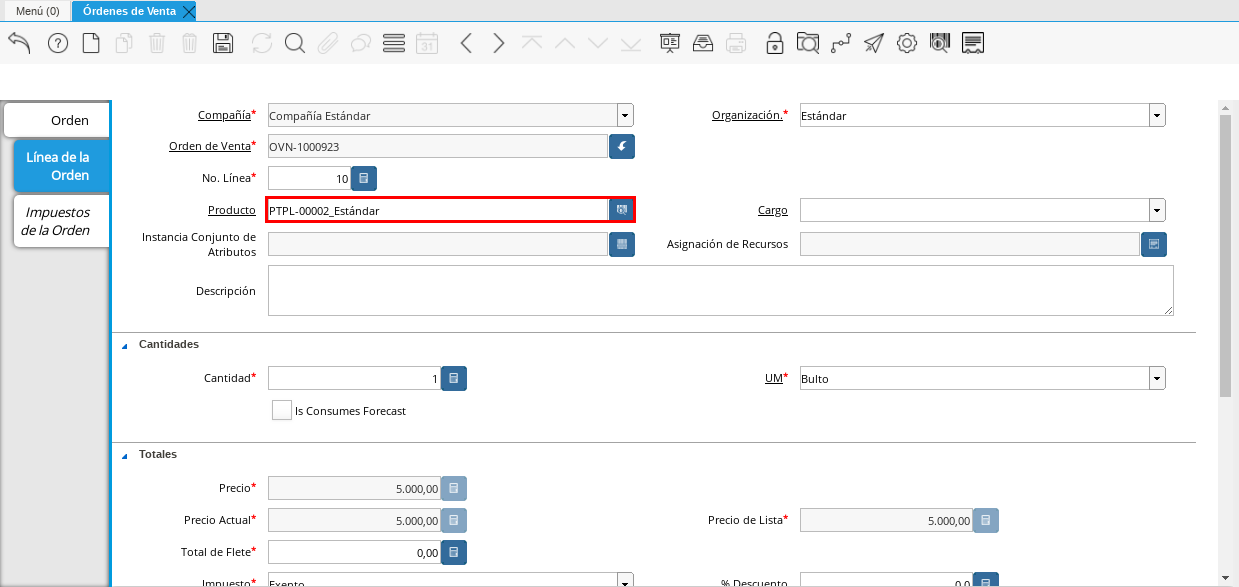
Task: Open the Impuesto dropdown arrow
Action: point(625,581)
